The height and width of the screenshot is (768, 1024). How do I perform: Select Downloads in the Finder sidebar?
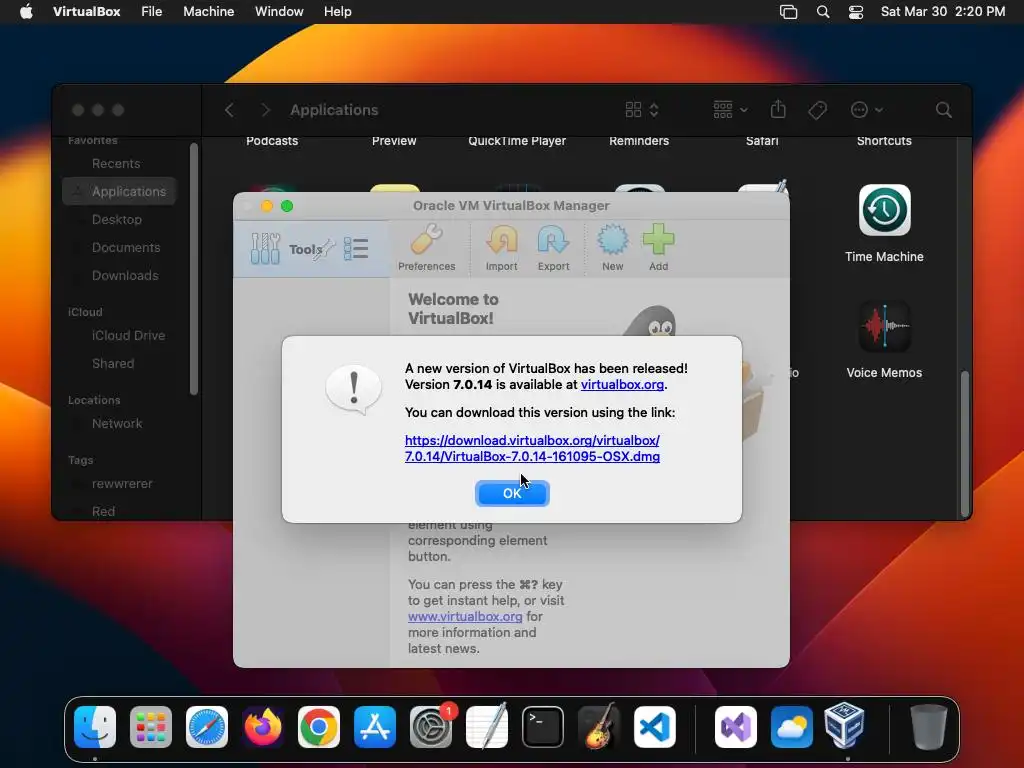125,276
